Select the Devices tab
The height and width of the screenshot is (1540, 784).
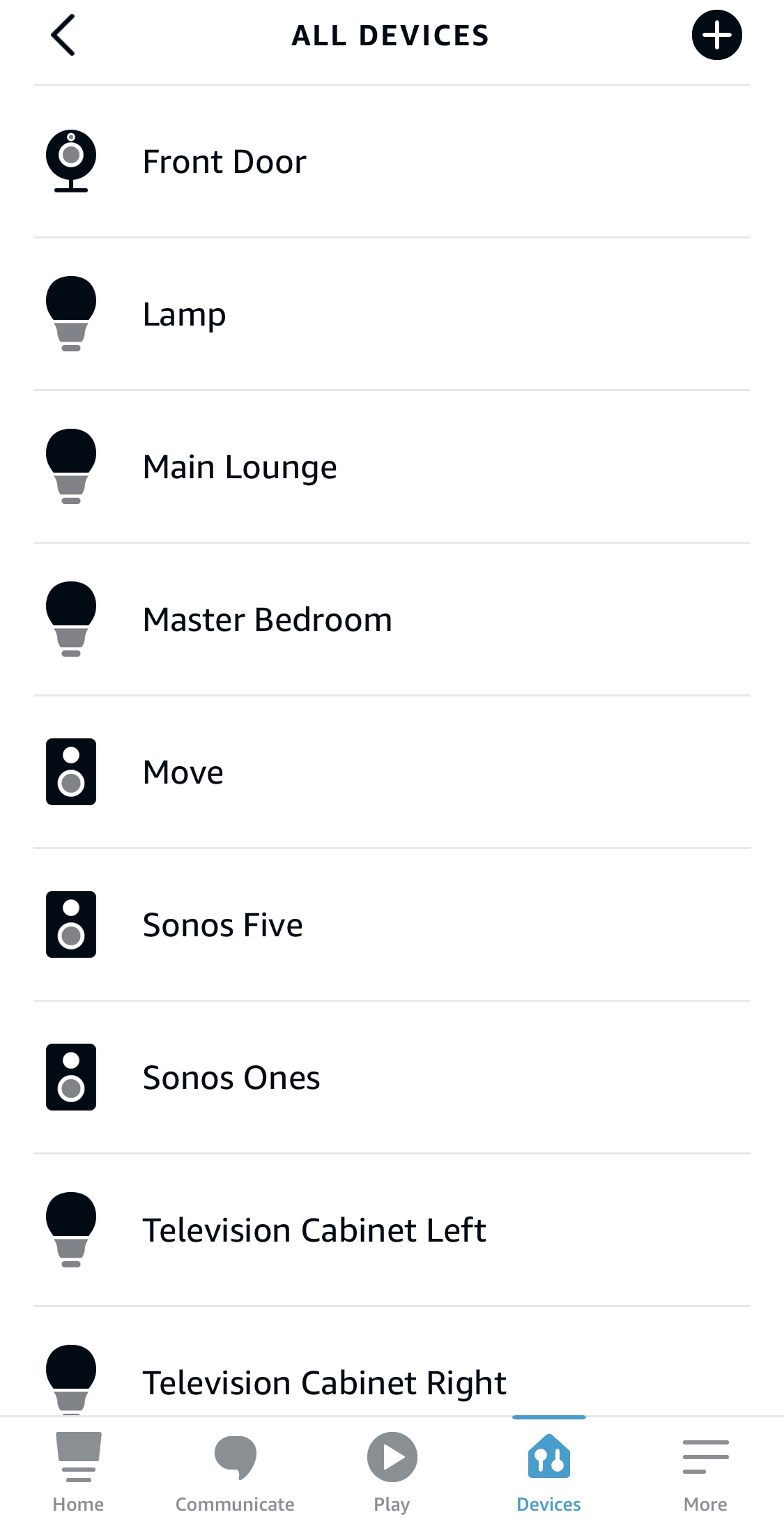[x=548, y=1472]
